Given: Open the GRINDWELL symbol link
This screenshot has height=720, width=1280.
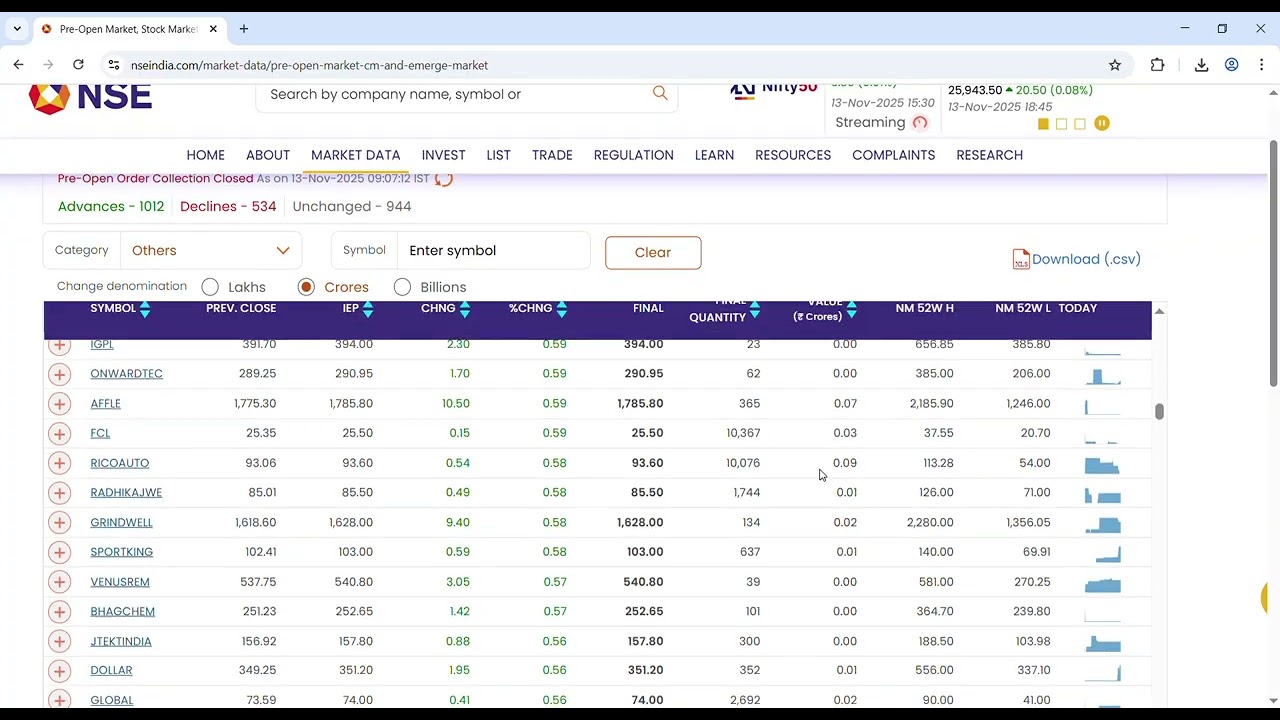Looking at the screenshot, I should (121, 522).
